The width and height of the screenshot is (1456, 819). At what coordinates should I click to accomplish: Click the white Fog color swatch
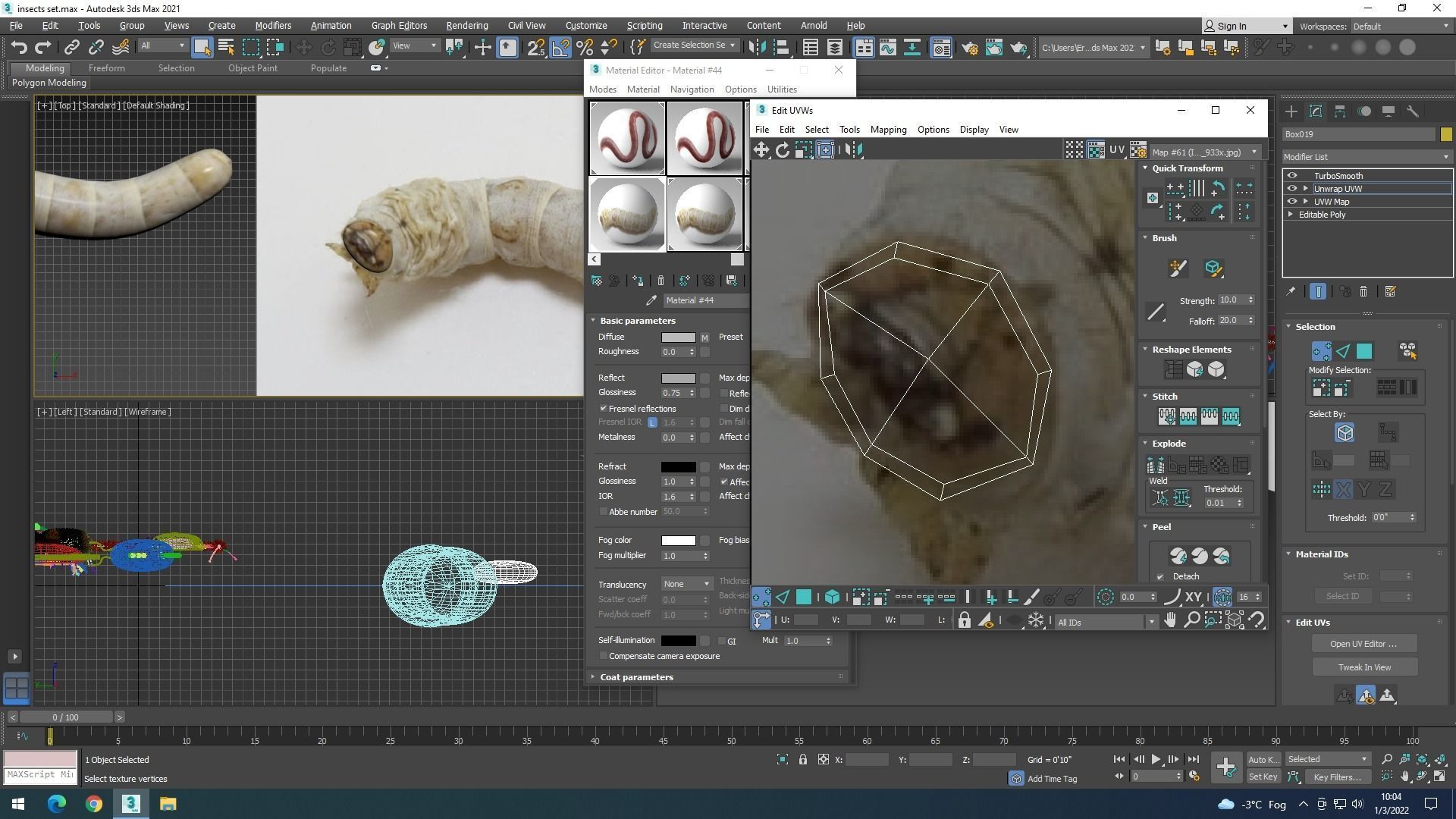678,541
